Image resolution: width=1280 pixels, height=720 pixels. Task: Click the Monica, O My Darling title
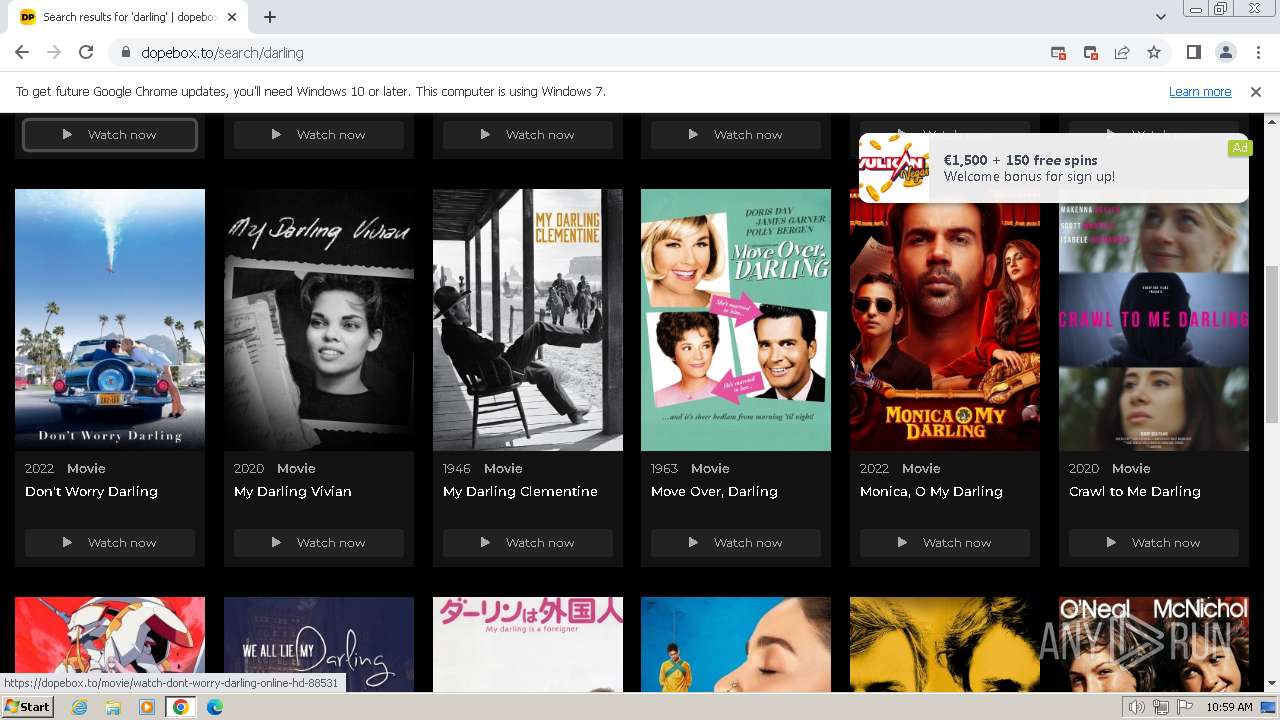pyautogui.click(x=931, y=491)
